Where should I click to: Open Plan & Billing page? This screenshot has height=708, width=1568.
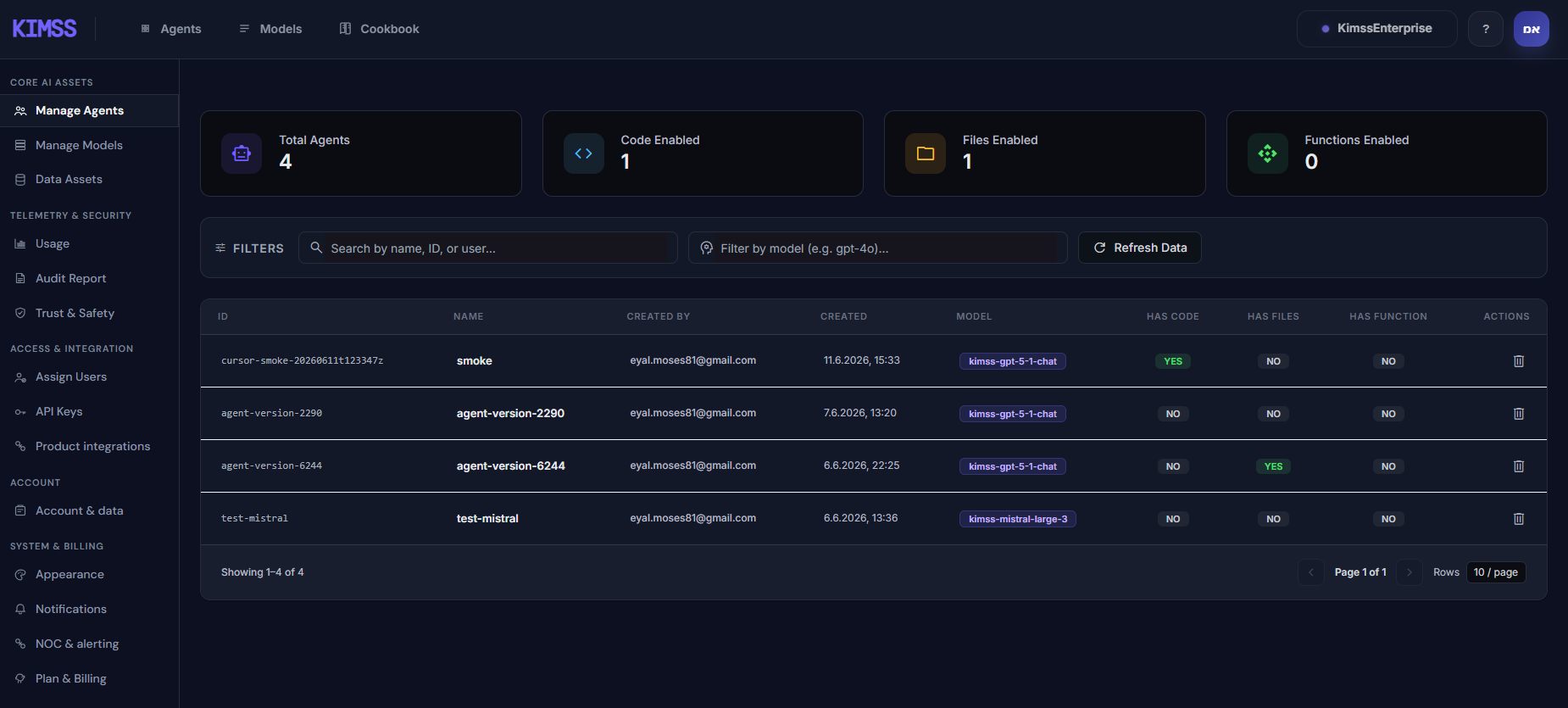[89, 678]
